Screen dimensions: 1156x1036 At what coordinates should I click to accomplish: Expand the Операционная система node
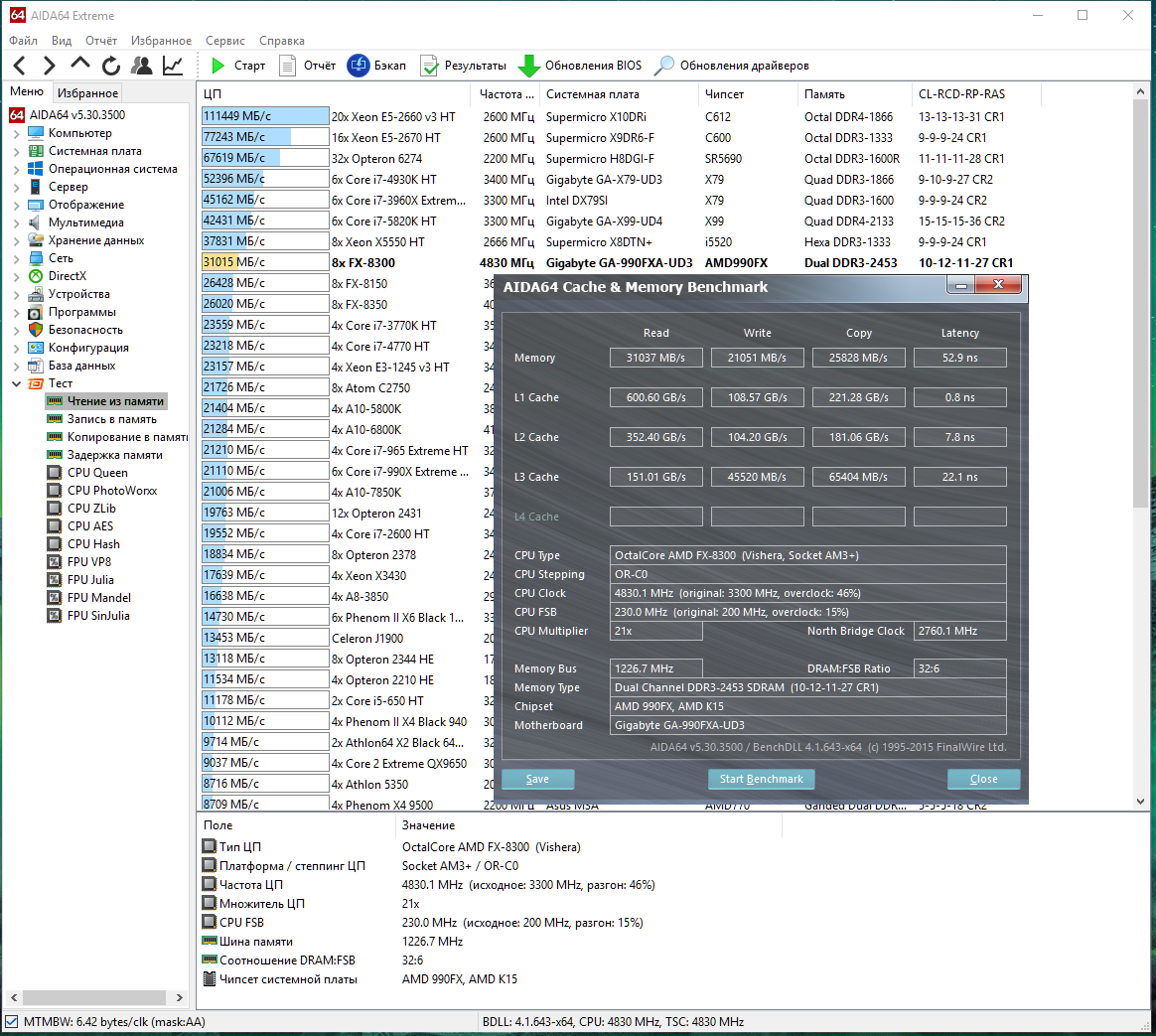[x=16, y=169]
